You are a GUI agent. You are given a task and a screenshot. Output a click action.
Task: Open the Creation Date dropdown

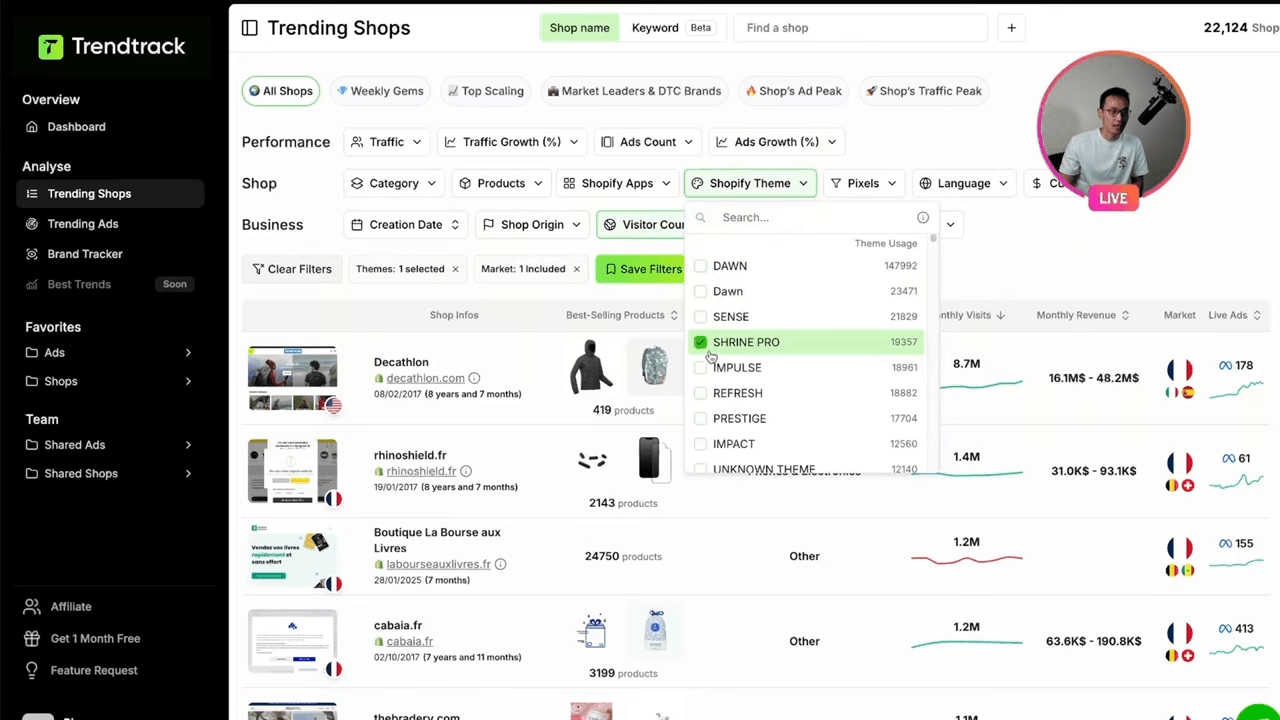tap(405, 224)
